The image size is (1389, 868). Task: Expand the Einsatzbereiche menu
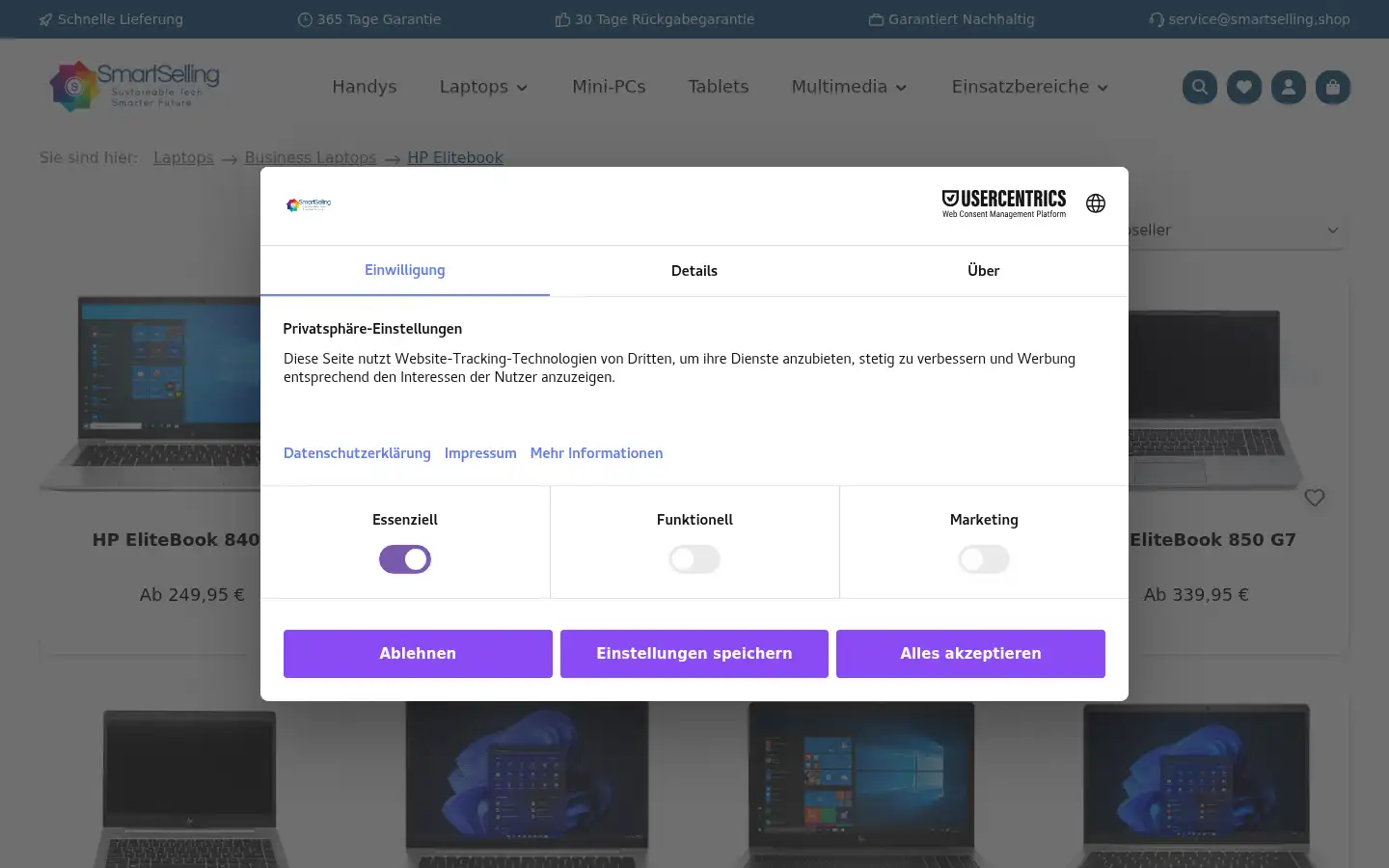[x=1029, y=87]
